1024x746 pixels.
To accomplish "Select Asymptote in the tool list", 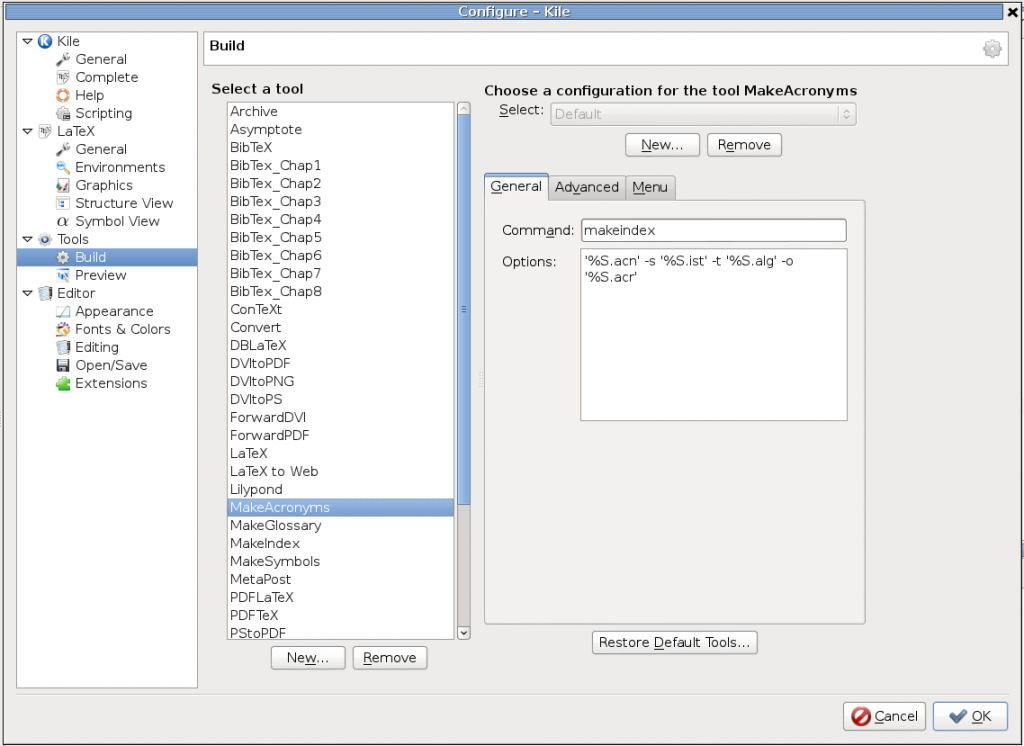I will coord(340,129).
